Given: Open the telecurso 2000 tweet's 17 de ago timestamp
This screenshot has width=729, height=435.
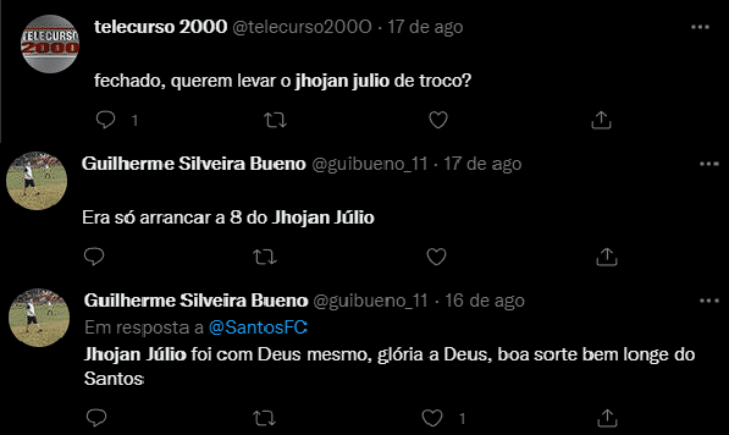Looking at the screenshot, I should click(x=428, y=27).
